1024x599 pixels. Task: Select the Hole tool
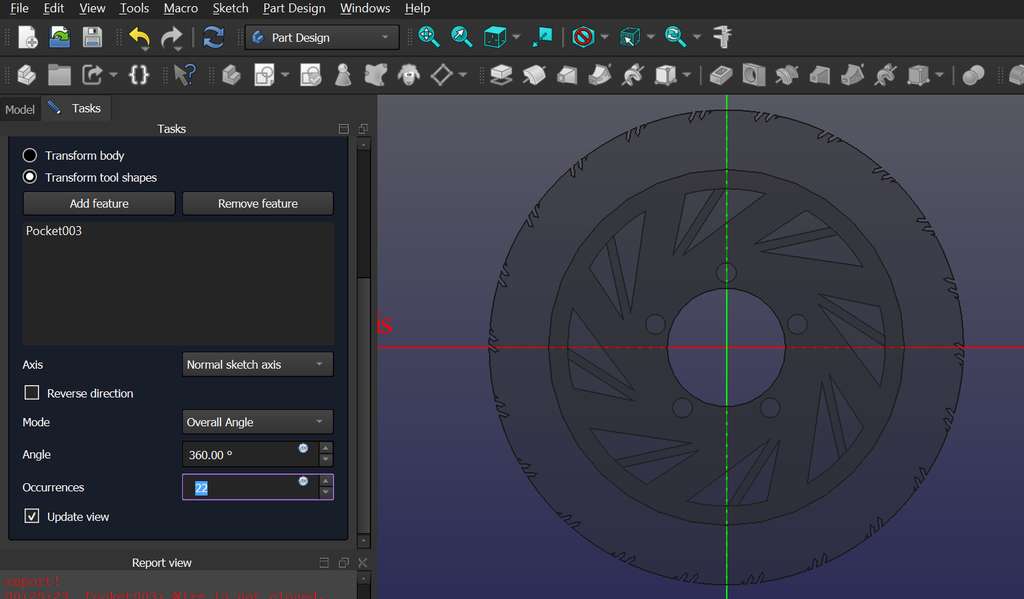(754, 75)
